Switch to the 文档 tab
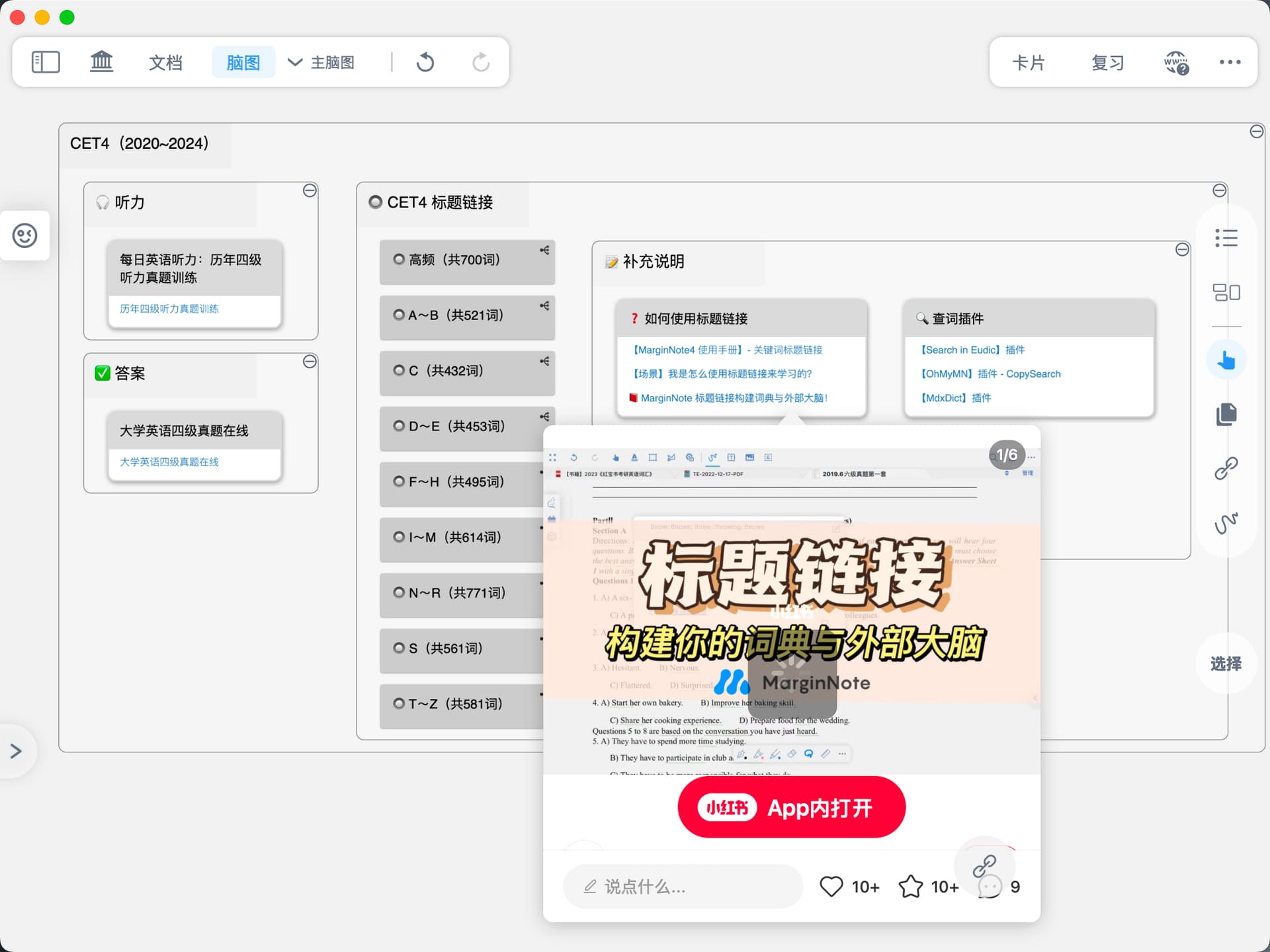The width and height of the screenshot is (1270, 952). 165,62
